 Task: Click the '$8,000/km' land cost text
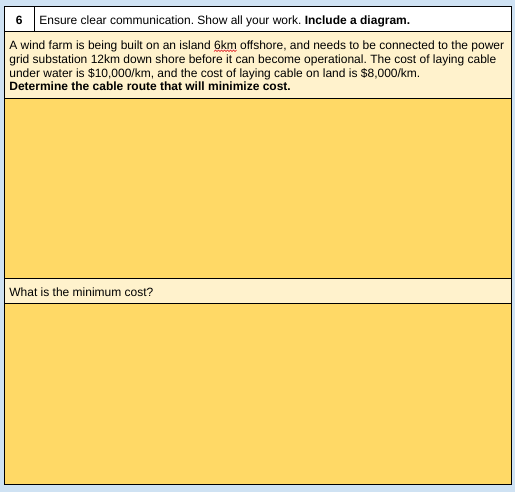point(389,73)
